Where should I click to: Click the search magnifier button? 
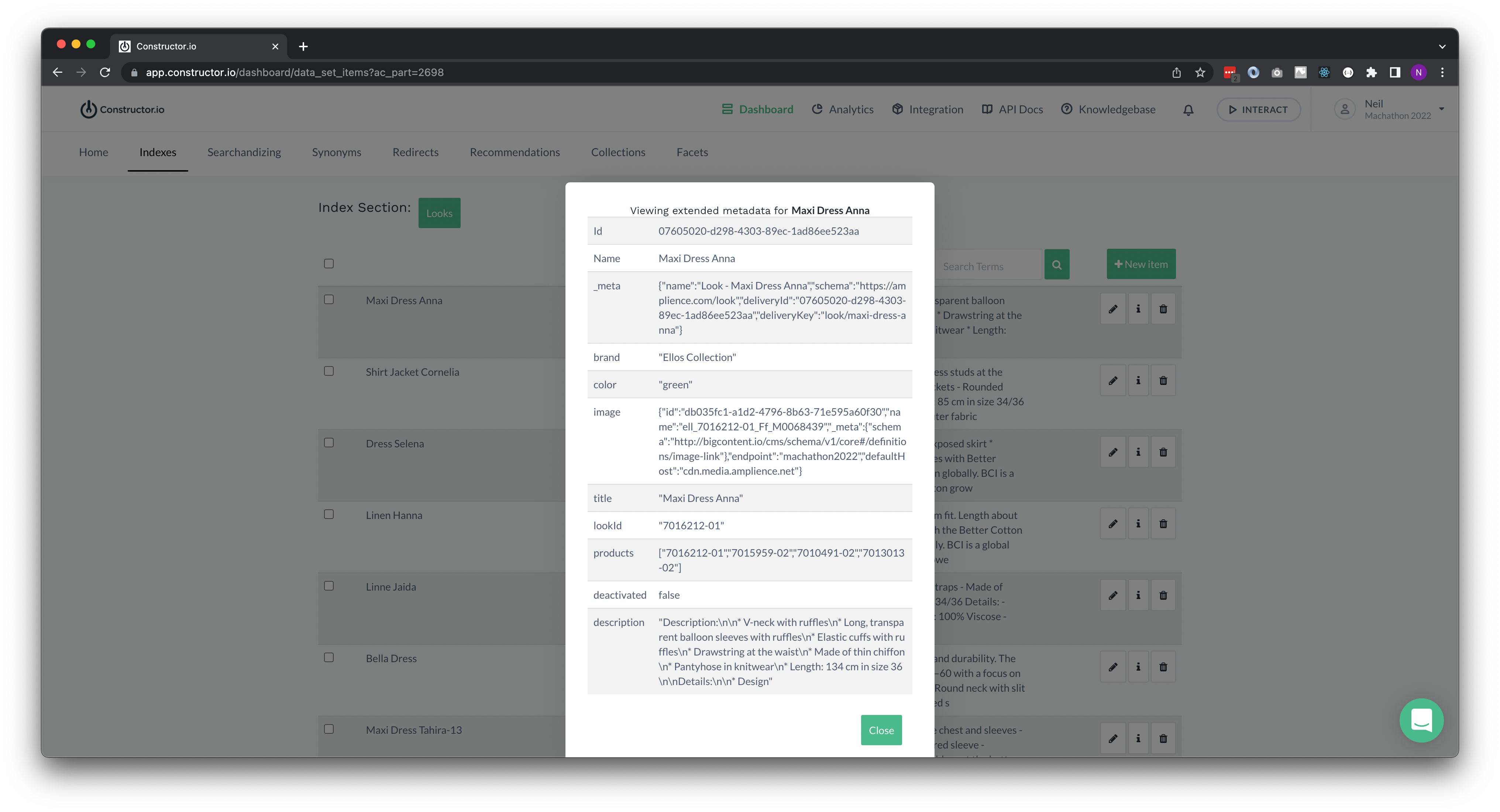coord(1057,264)
